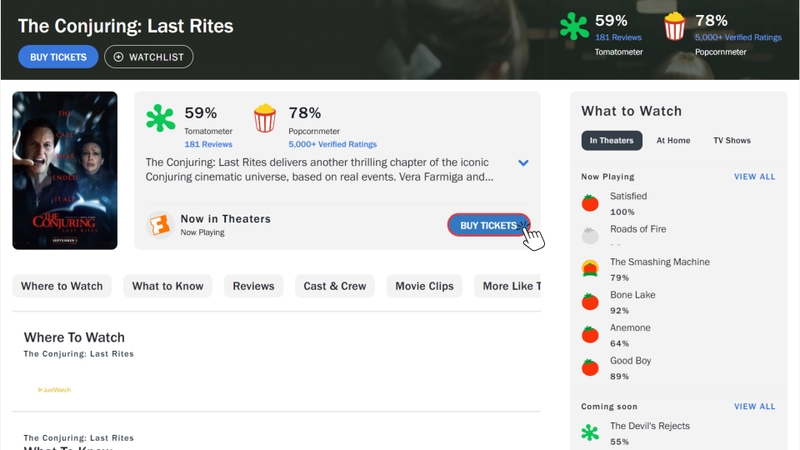Switch to the At Home tab

tap(673, 141)
